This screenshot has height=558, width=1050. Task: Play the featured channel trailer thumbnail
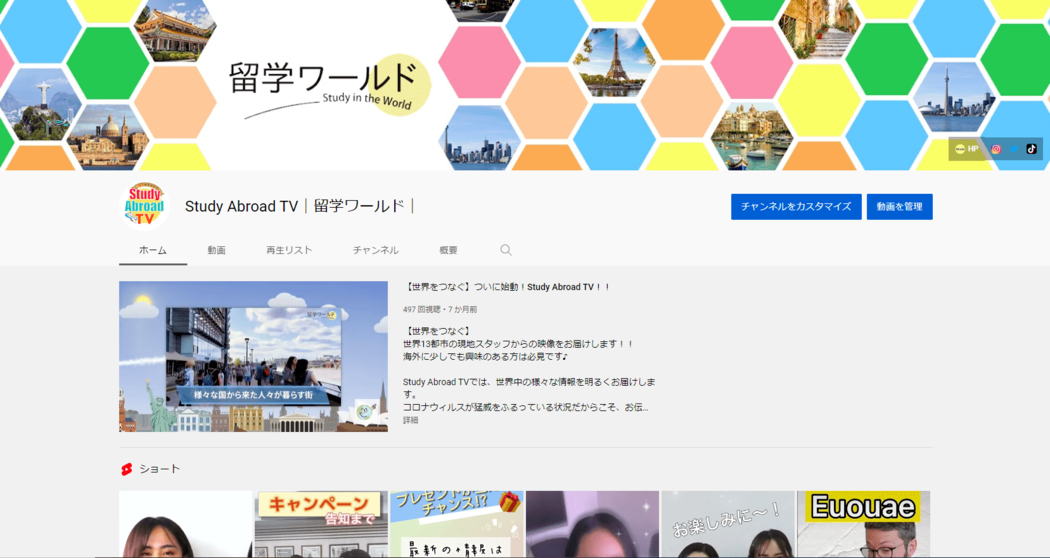click(253, 356)
